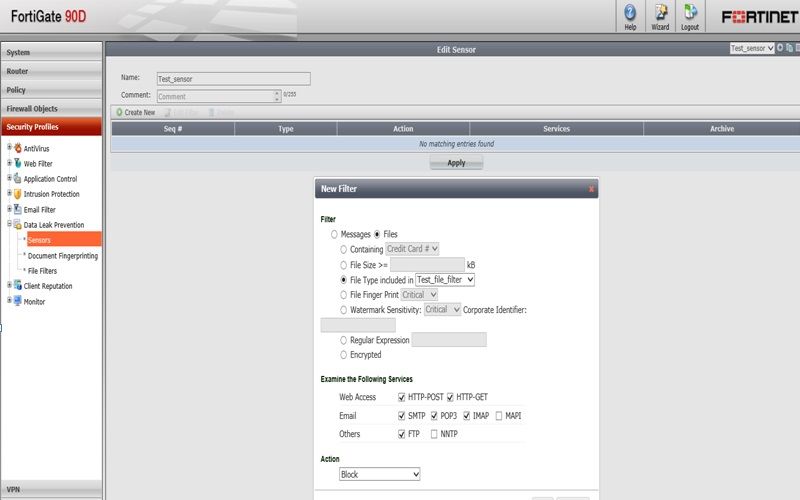Image resolution: width=800 pixels, height=500 pixels.
Task: Select Watermark Sensitivity radio option
Action: click(343, 310)
